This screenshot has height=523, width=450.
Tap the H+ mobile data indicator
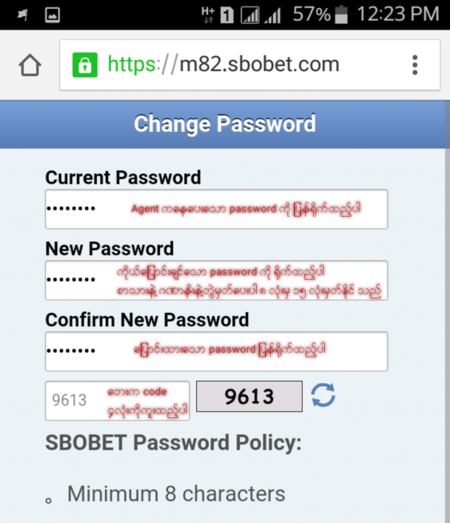[208, 15]
